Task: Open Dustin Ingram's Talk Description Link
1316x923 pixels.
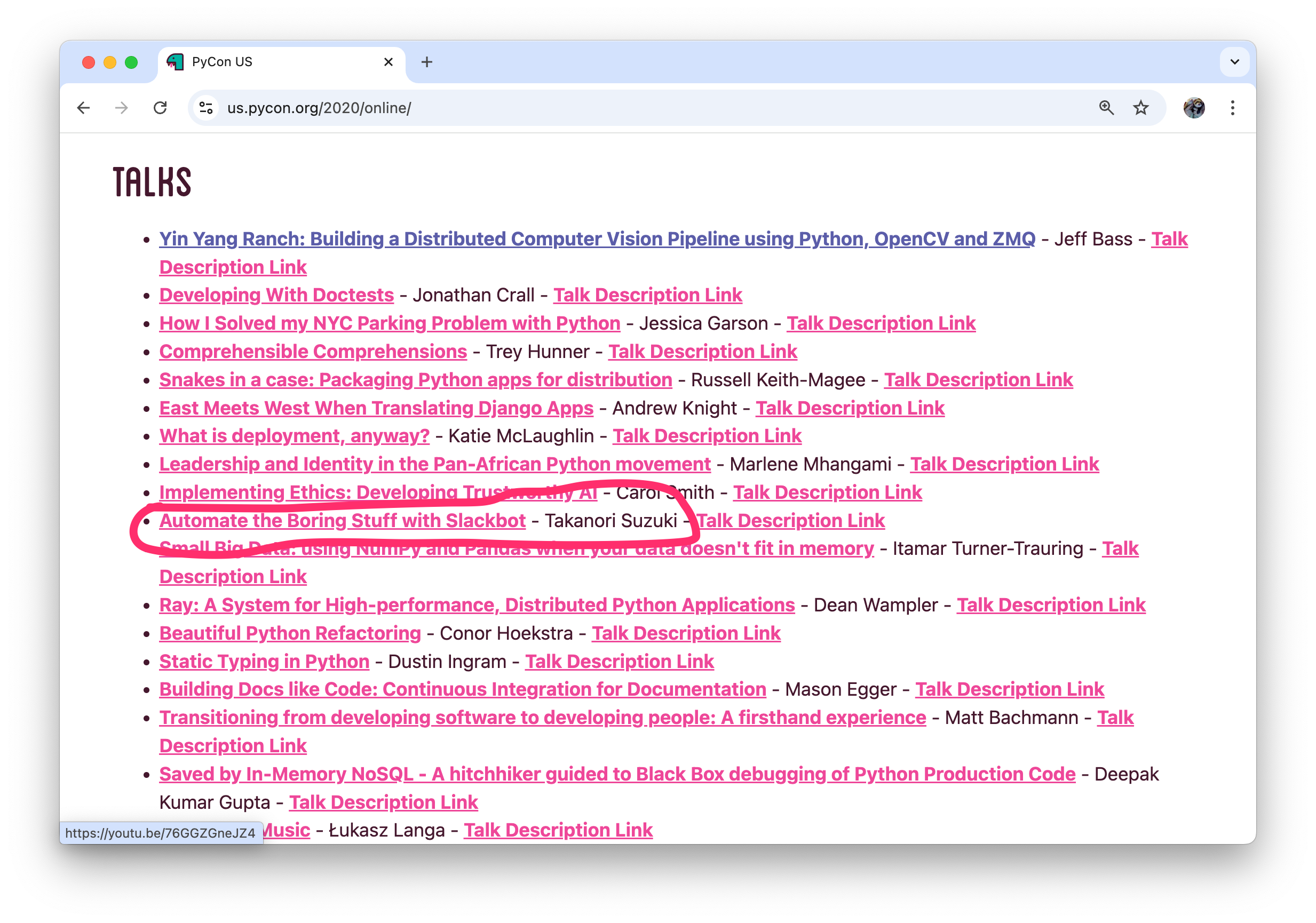Action: (x=619, y=662)
